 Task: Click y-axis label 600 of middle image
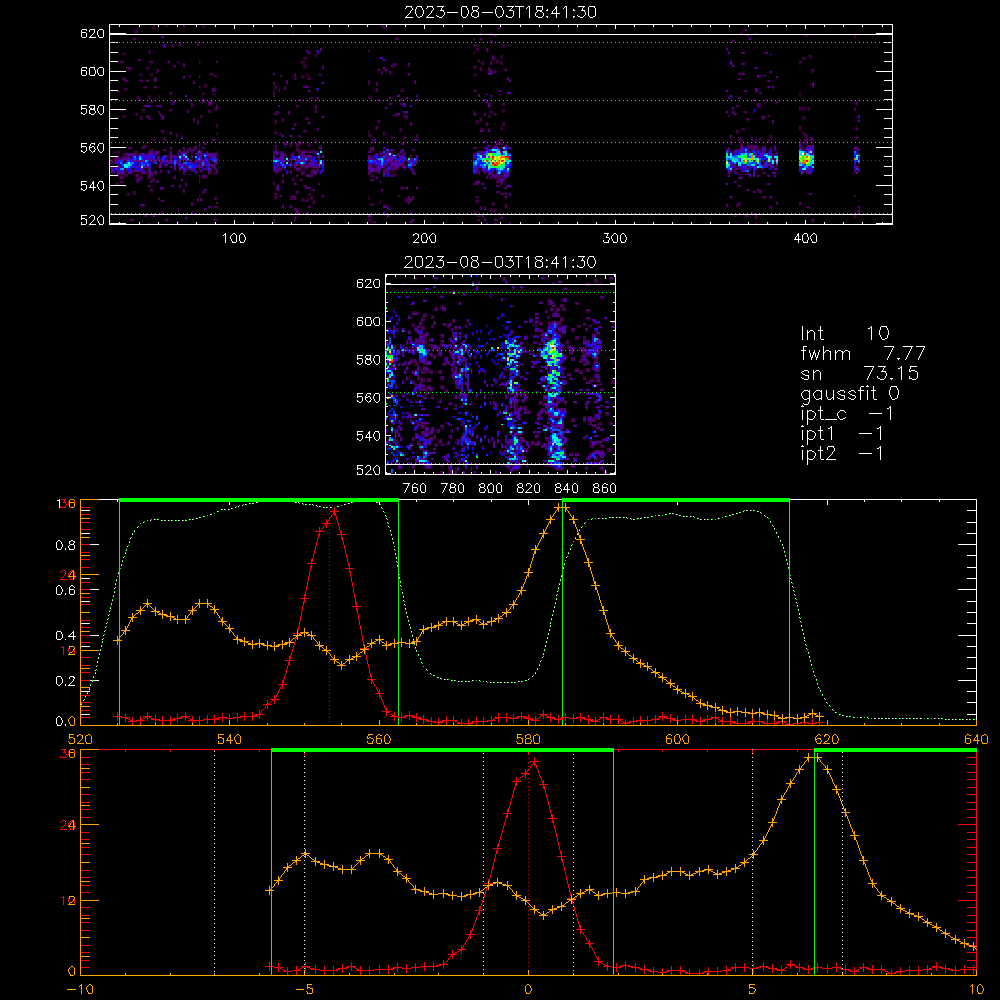pos(369,321)
